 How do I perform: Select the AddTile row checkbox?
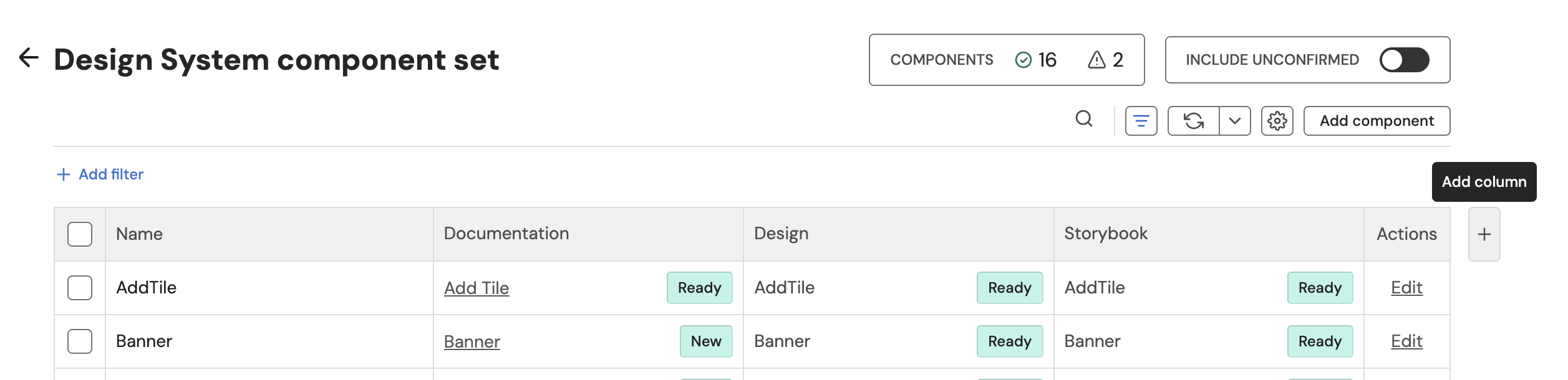pyautogui.click(x=80, y=288)
